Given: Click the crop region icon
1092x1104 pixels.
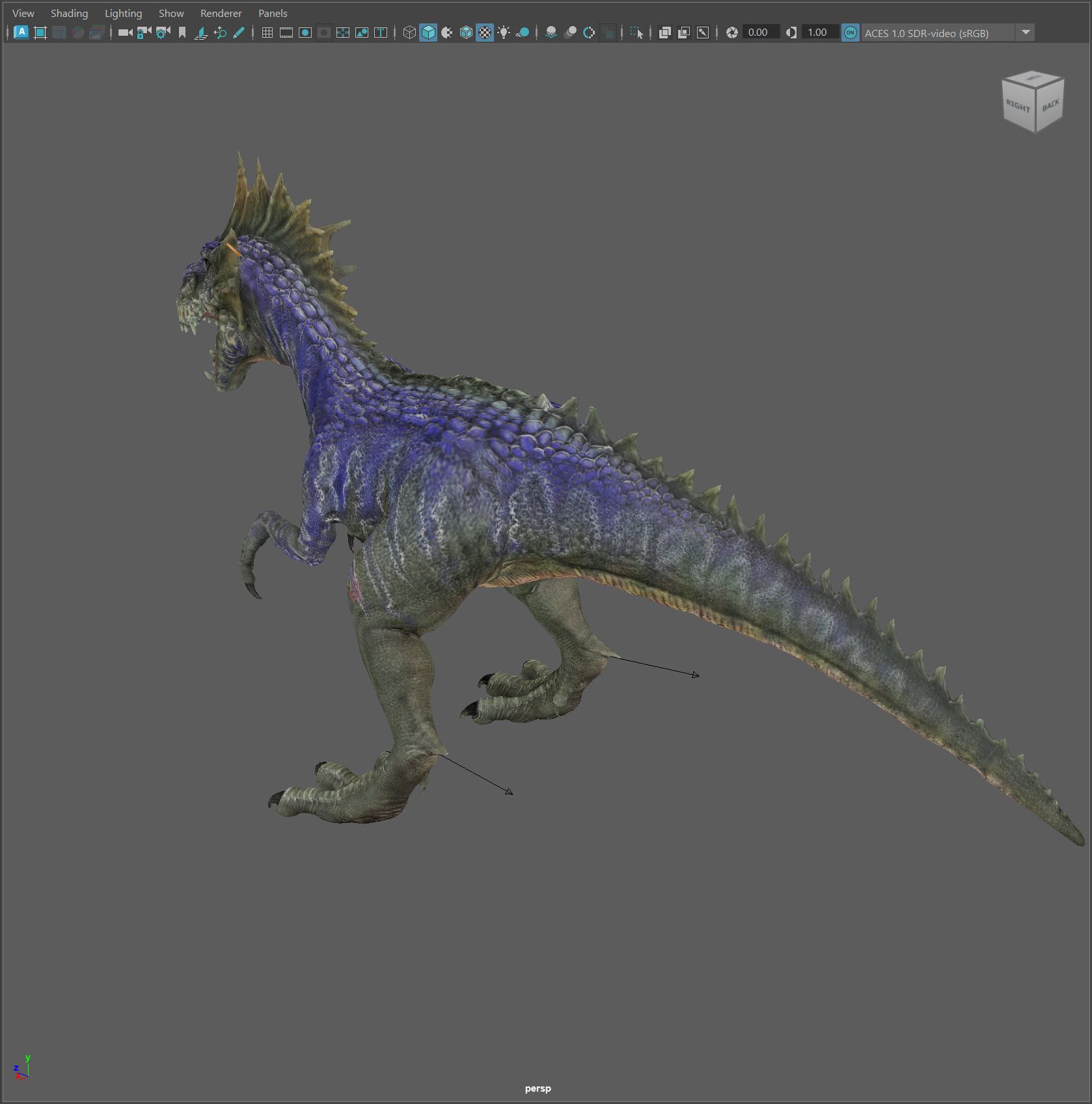Looking at the screenshot, I should click(40, 33).
